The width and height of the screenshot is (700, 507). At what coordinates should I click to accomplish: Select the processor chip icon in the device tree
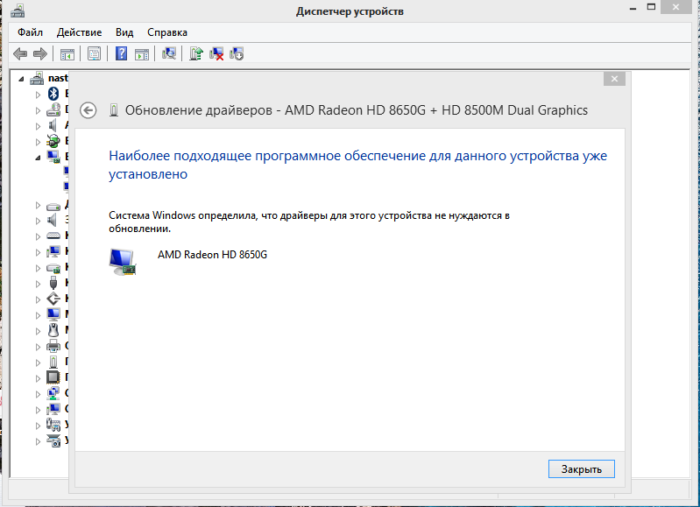pyautogui.click(x=53, y=377)
